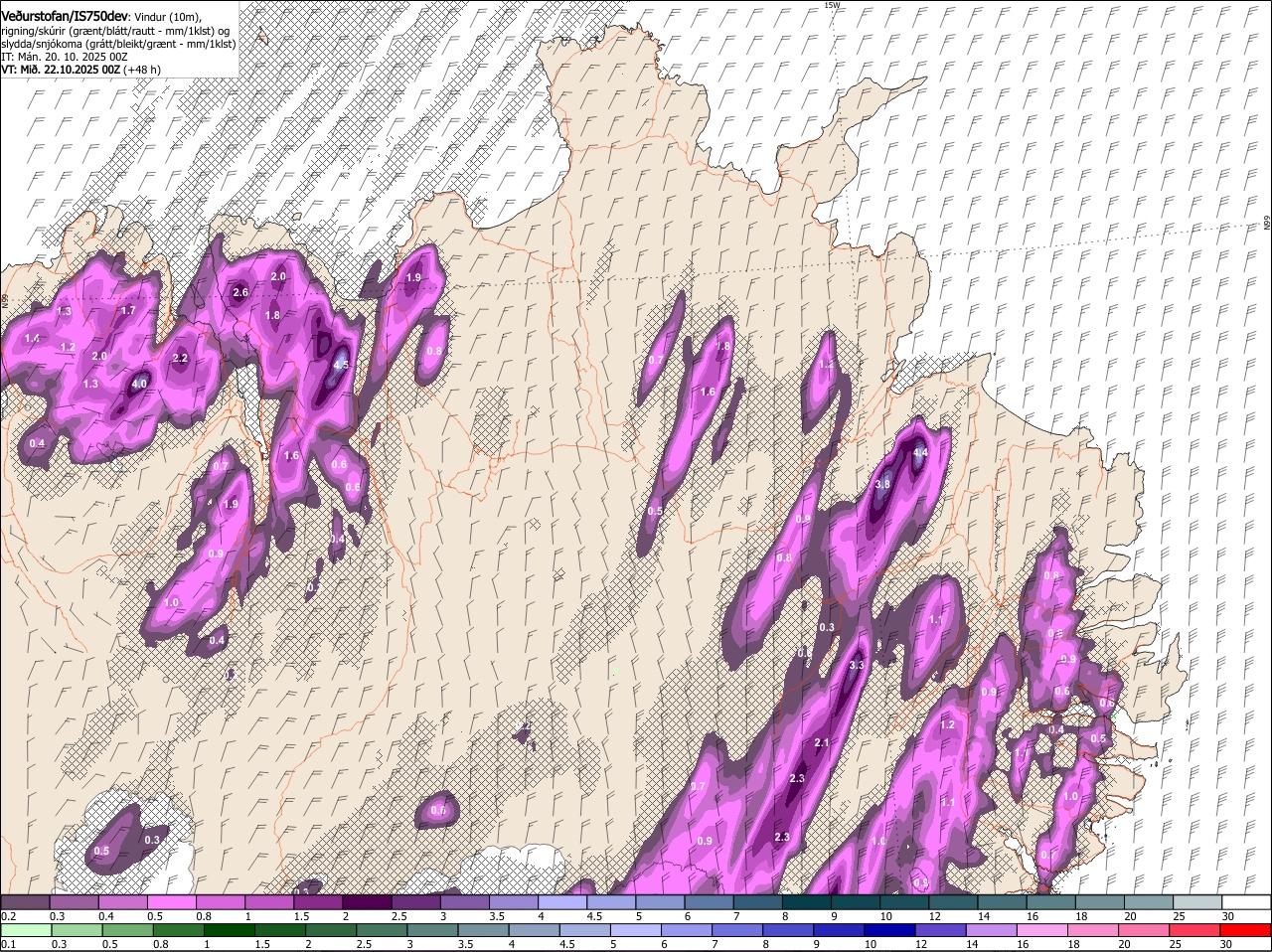The width and height of the screenshot is (1272, 952).
Task: Click the '15W' longitude label
Action: 832,5
